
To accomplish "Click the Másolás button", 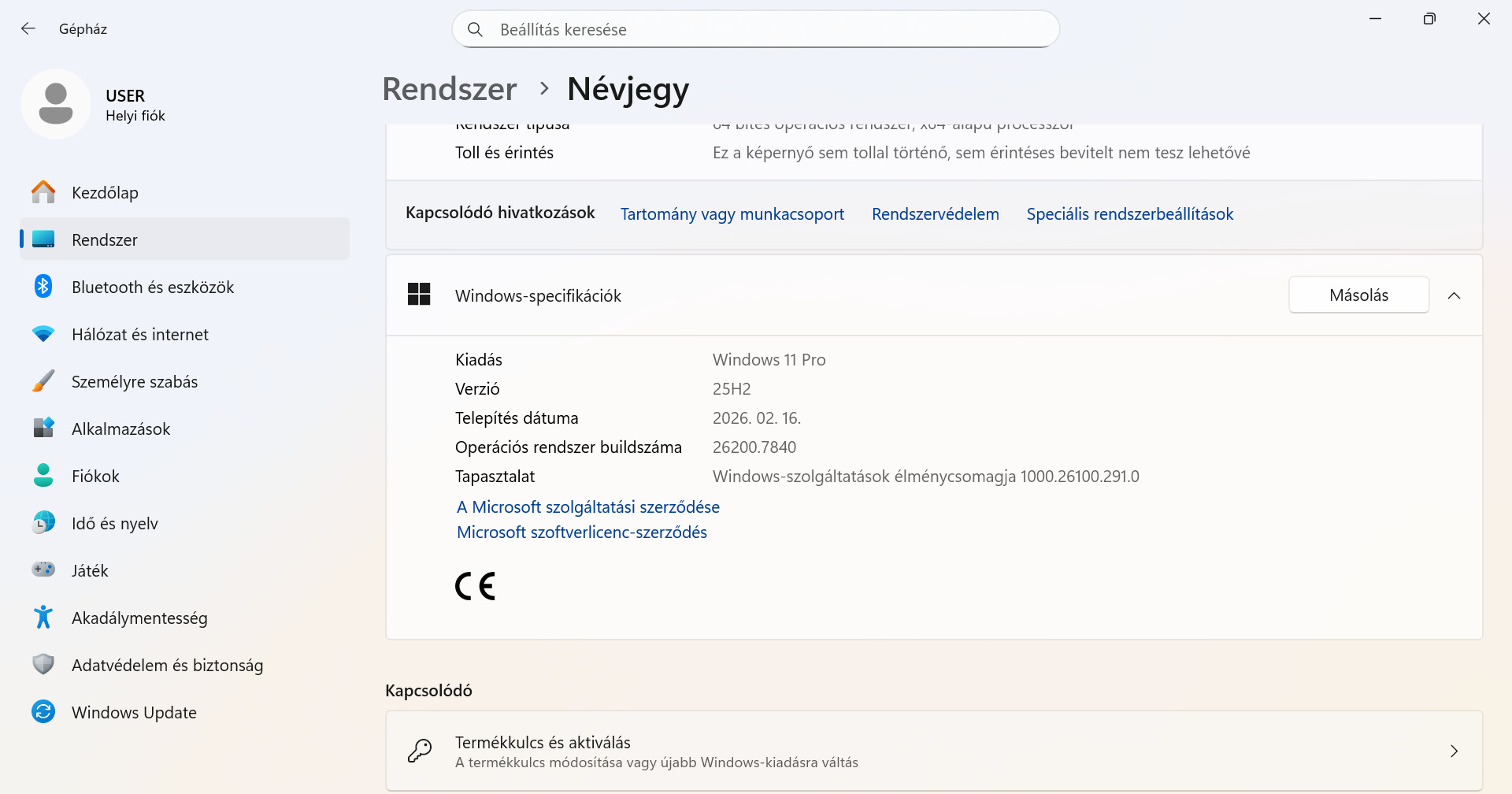I will (x=1358, y=295).
